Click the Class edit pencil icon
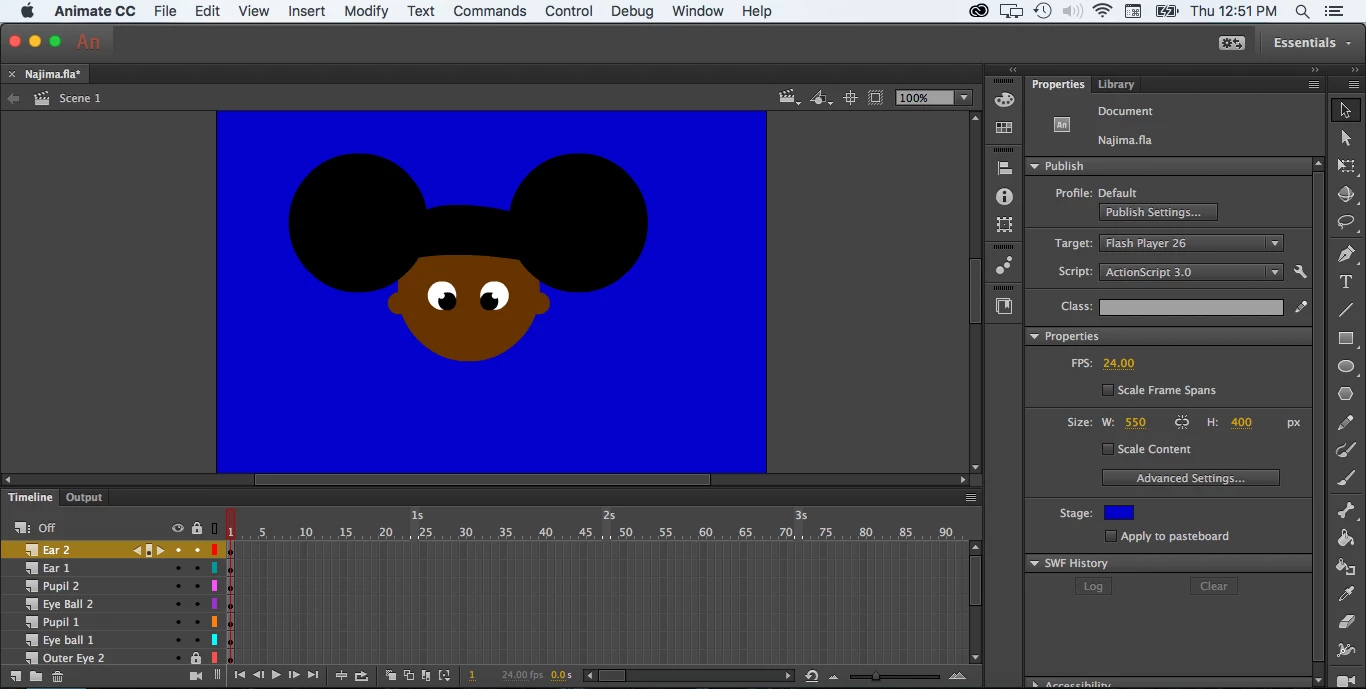This screenshot has height=689, width=1366. 1300,307
